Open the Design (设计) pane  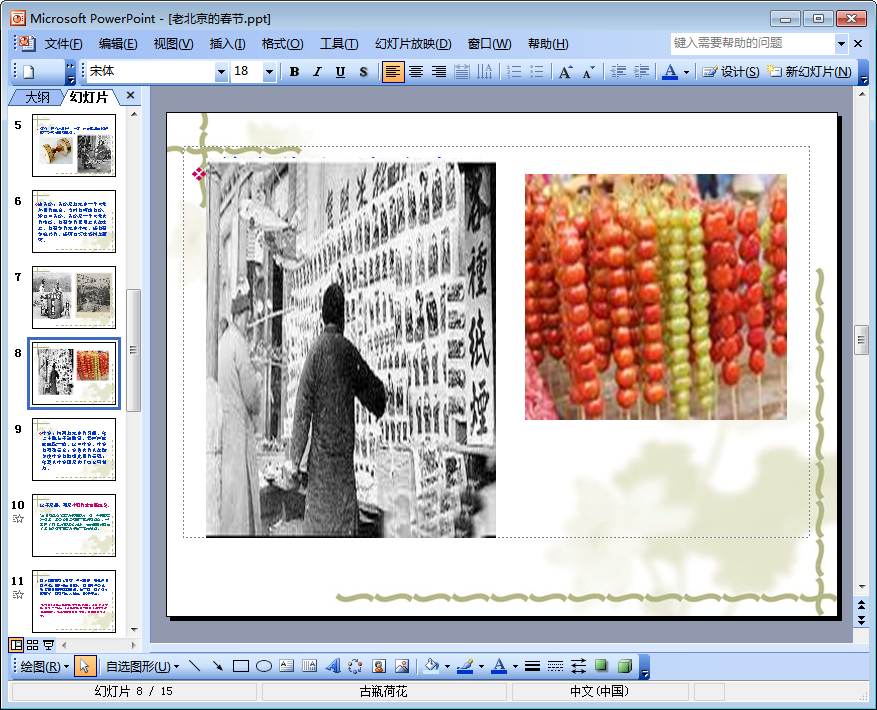coord(730,72)
